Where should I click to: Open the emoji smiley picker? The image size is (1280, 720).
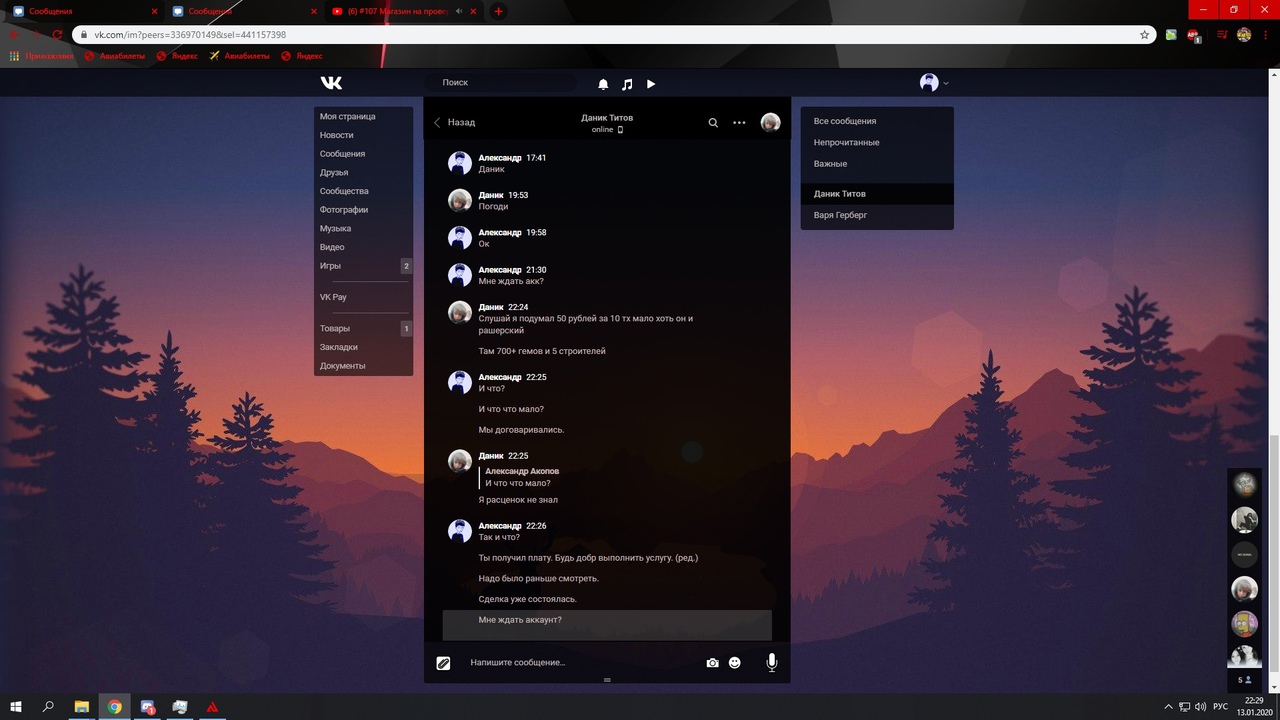click(735, 662)
